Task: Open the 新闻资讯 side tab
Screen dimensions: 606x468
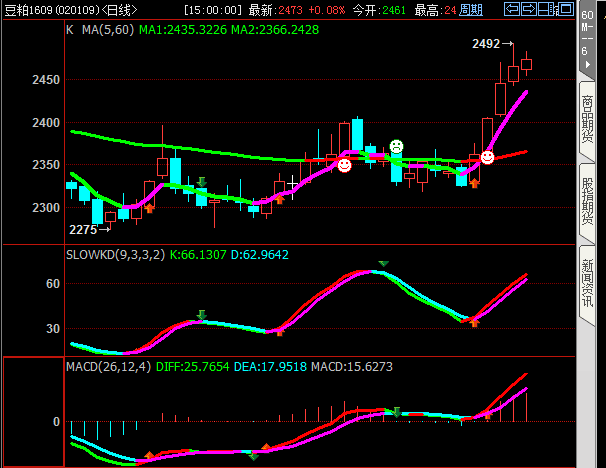Action: [587, 283]
